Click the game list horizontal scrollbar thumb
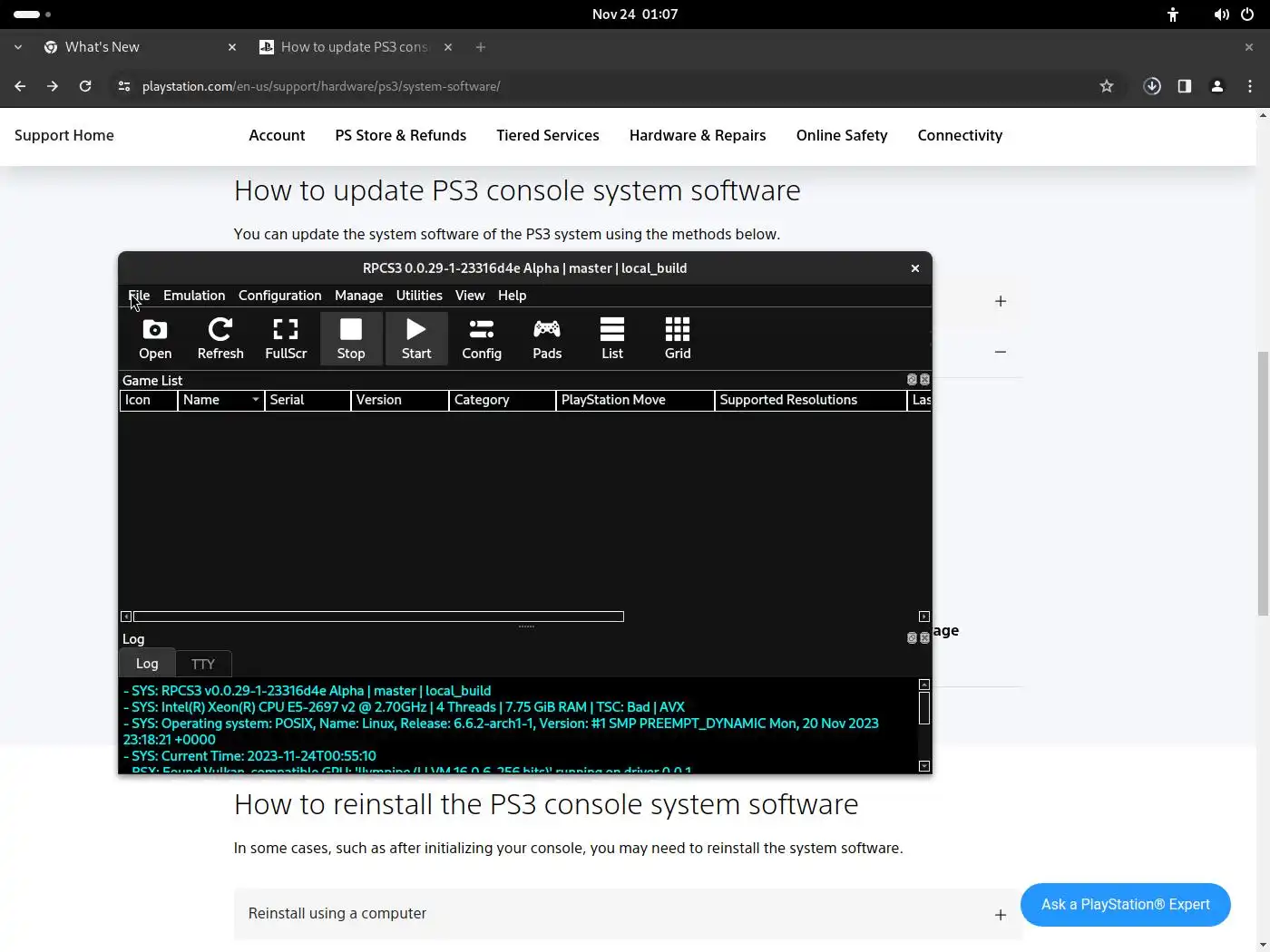 click(x=378, y=617)
